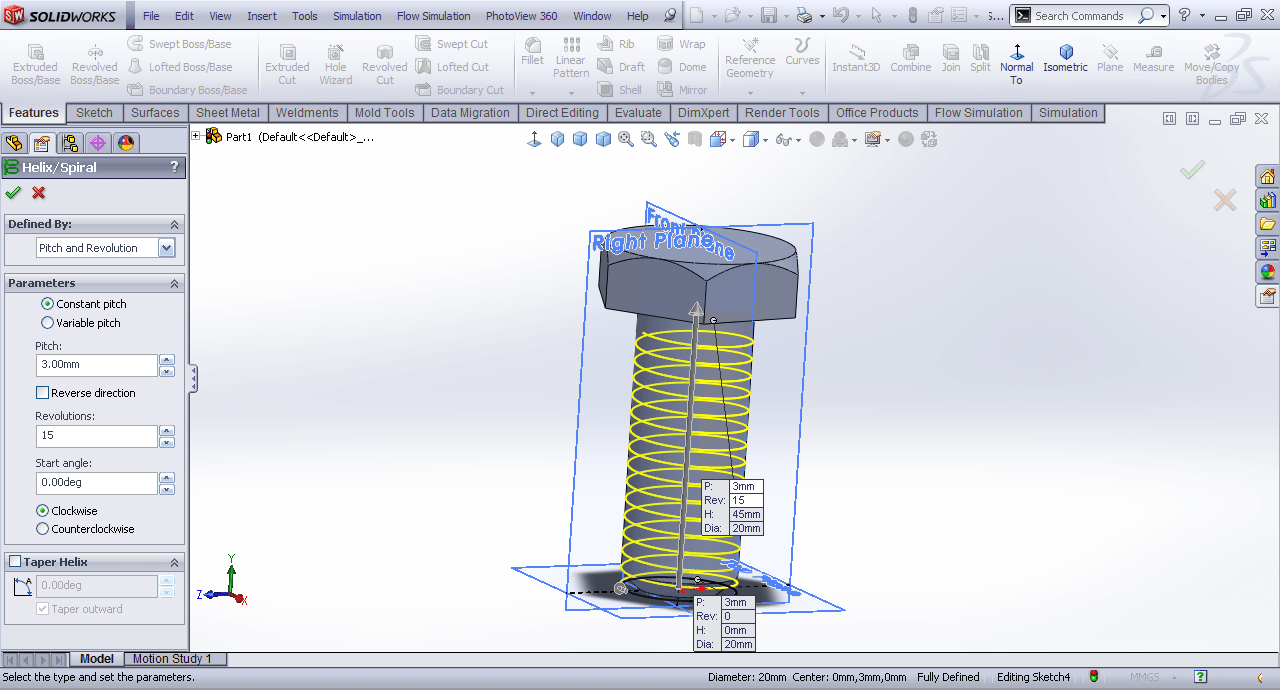Open the Pitch and Revolution dropdown
This screenshot has width=1280, height=690.
167,248
